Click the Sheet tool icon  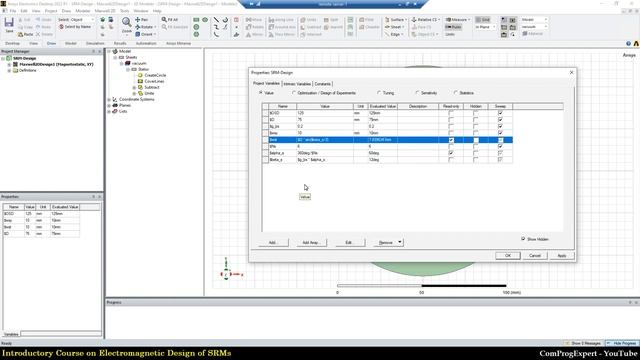[387, 27]
